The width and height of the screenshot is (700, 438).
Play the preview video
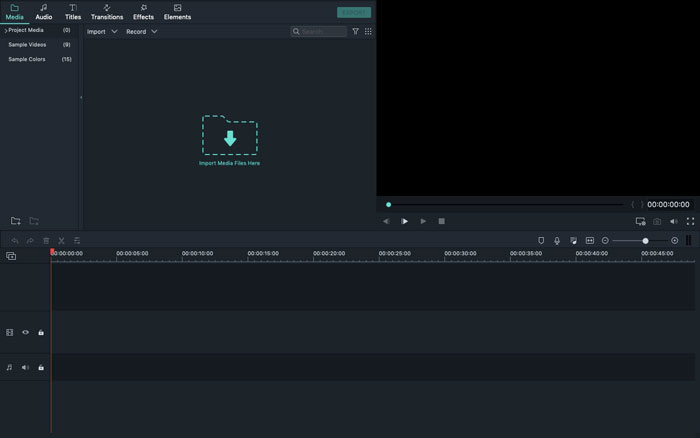[404, 221]
